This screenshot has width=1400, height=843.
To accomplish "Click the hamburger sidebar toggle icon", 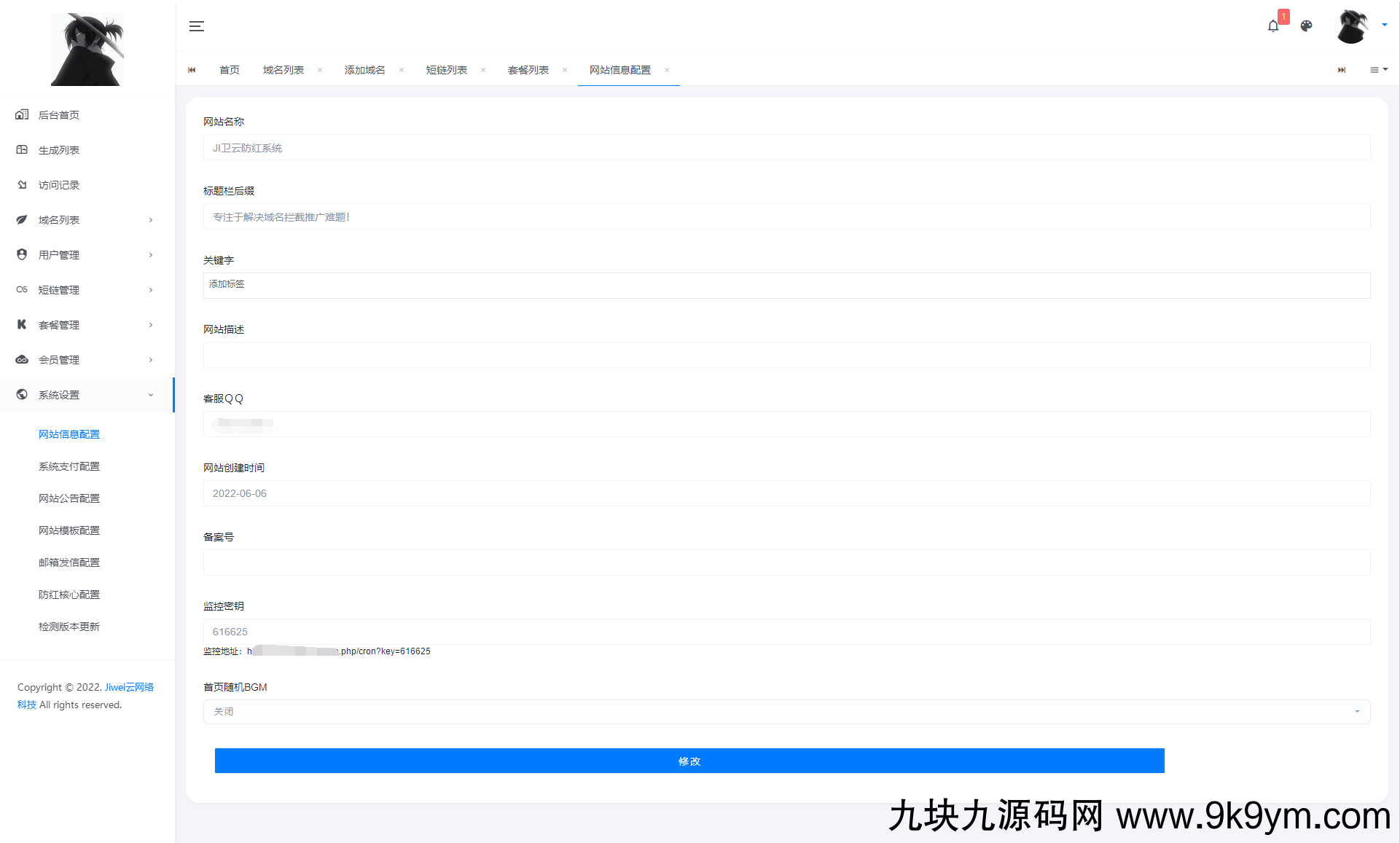I will [197, 26].
